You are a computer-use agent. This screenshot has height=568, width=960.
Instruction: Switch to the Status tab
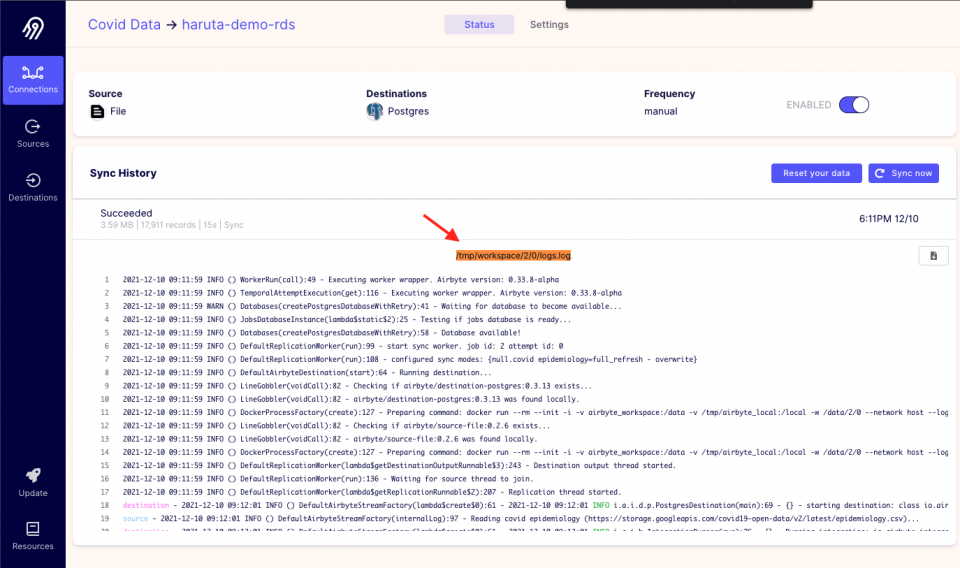click(x=479, y=24)
